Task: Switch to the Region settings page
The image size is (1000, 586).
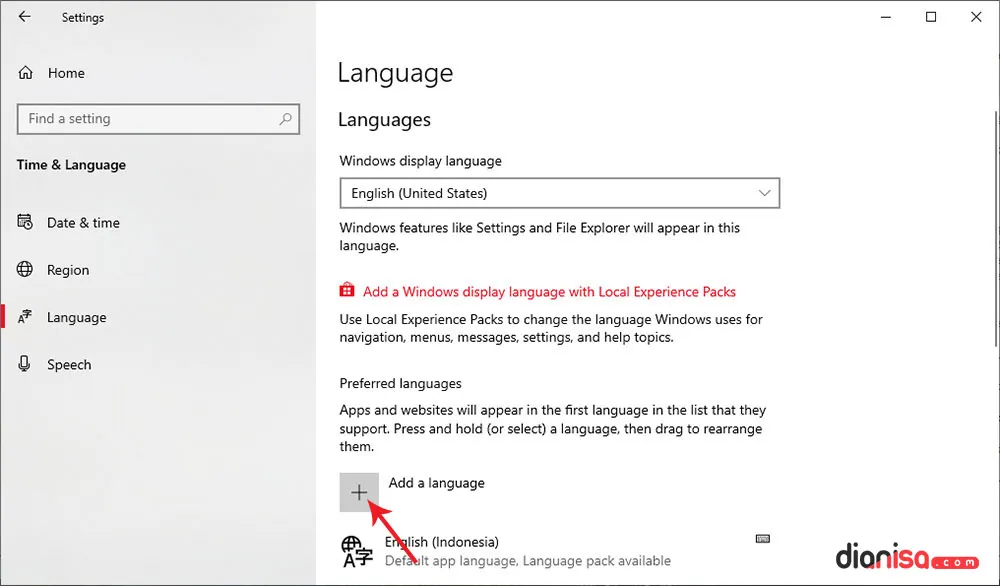Action: coord(70,269)
